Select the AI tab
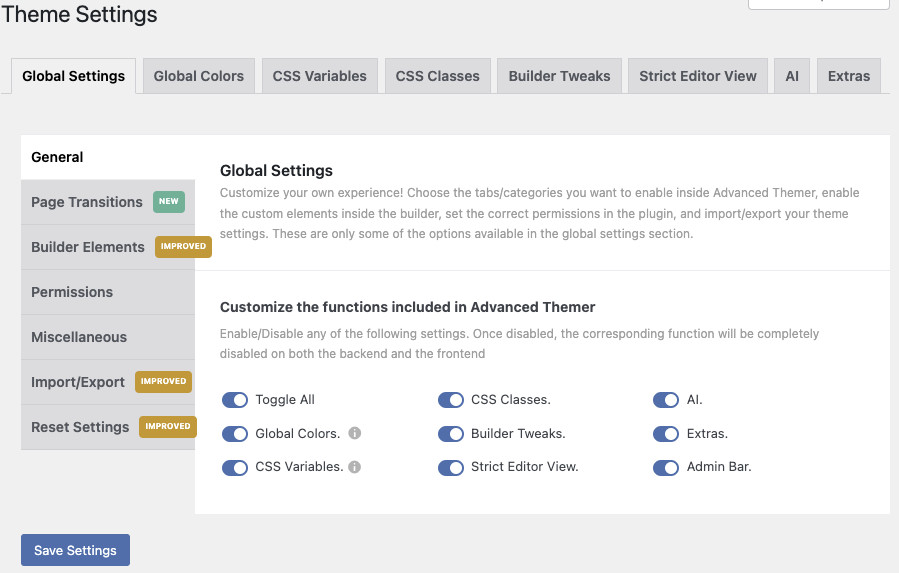The width and height of the screenshot is (899, 573). [792, 76]
